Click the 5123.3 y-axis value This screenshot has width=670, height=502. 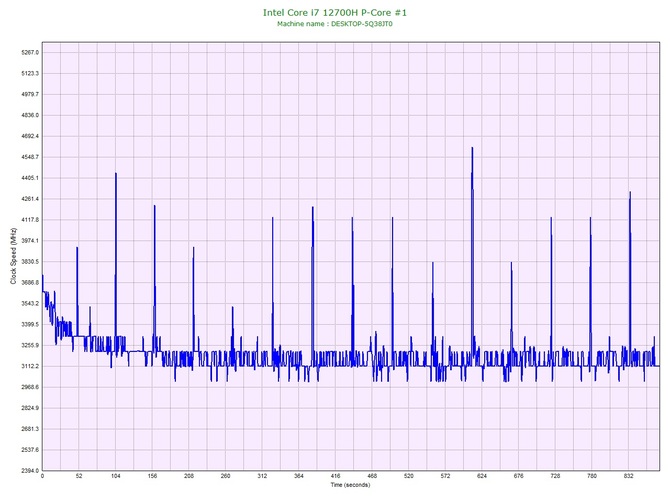pyautogui.click(x=30, y=73)
